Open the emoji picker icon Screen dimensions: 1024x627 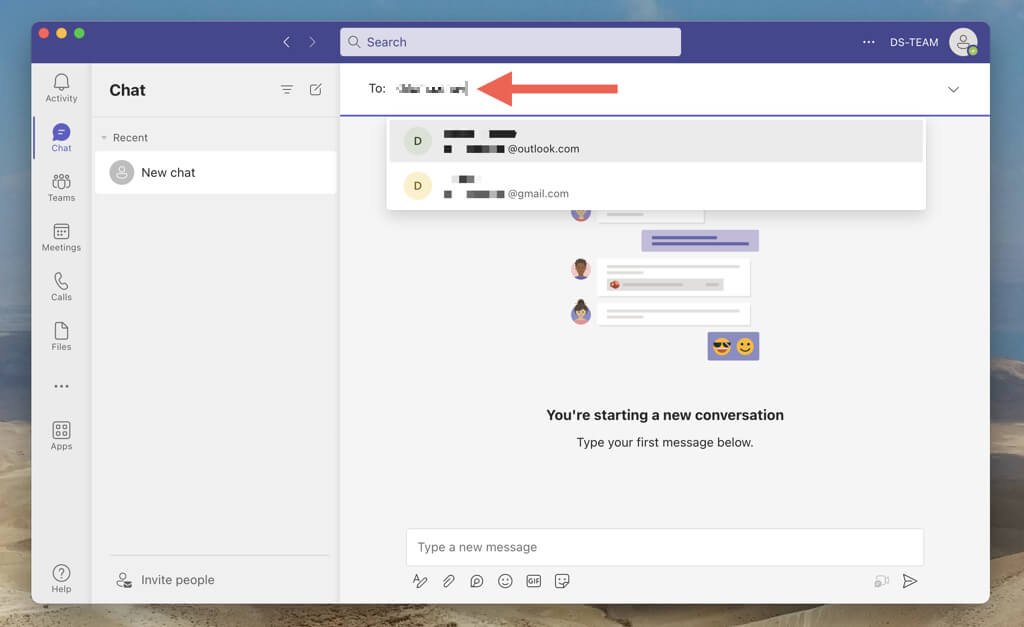pos(505,581)
